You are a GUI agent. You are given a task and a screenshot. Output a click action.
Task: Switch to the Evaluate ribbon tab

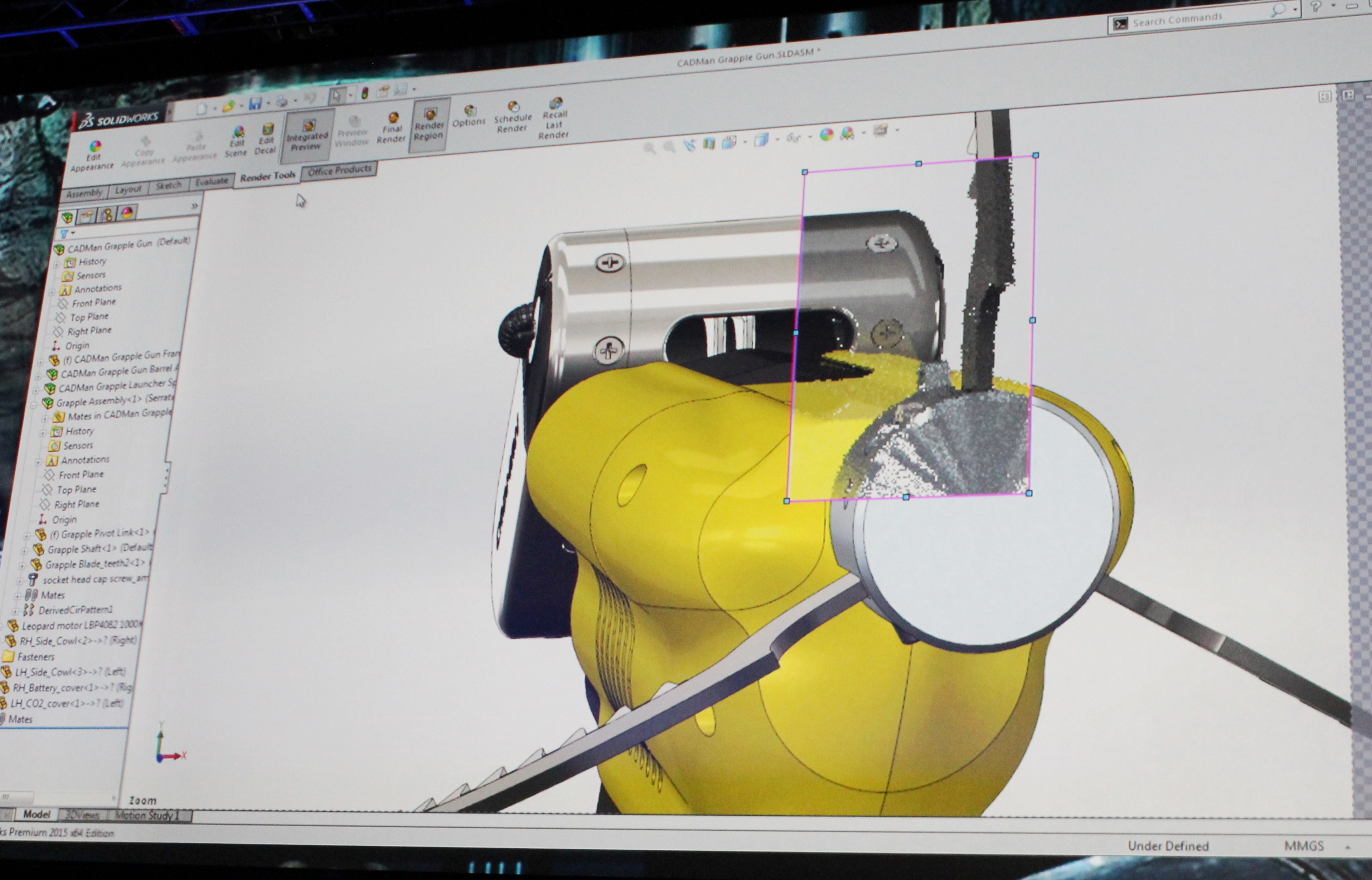click(212, 181)
